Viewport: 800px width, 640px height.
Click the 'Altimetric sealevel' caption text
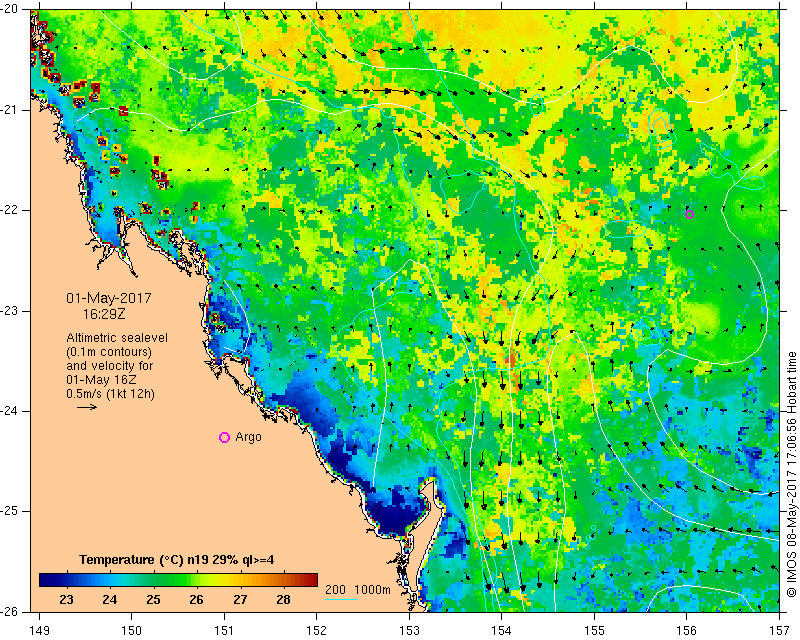tap(117, 338)
